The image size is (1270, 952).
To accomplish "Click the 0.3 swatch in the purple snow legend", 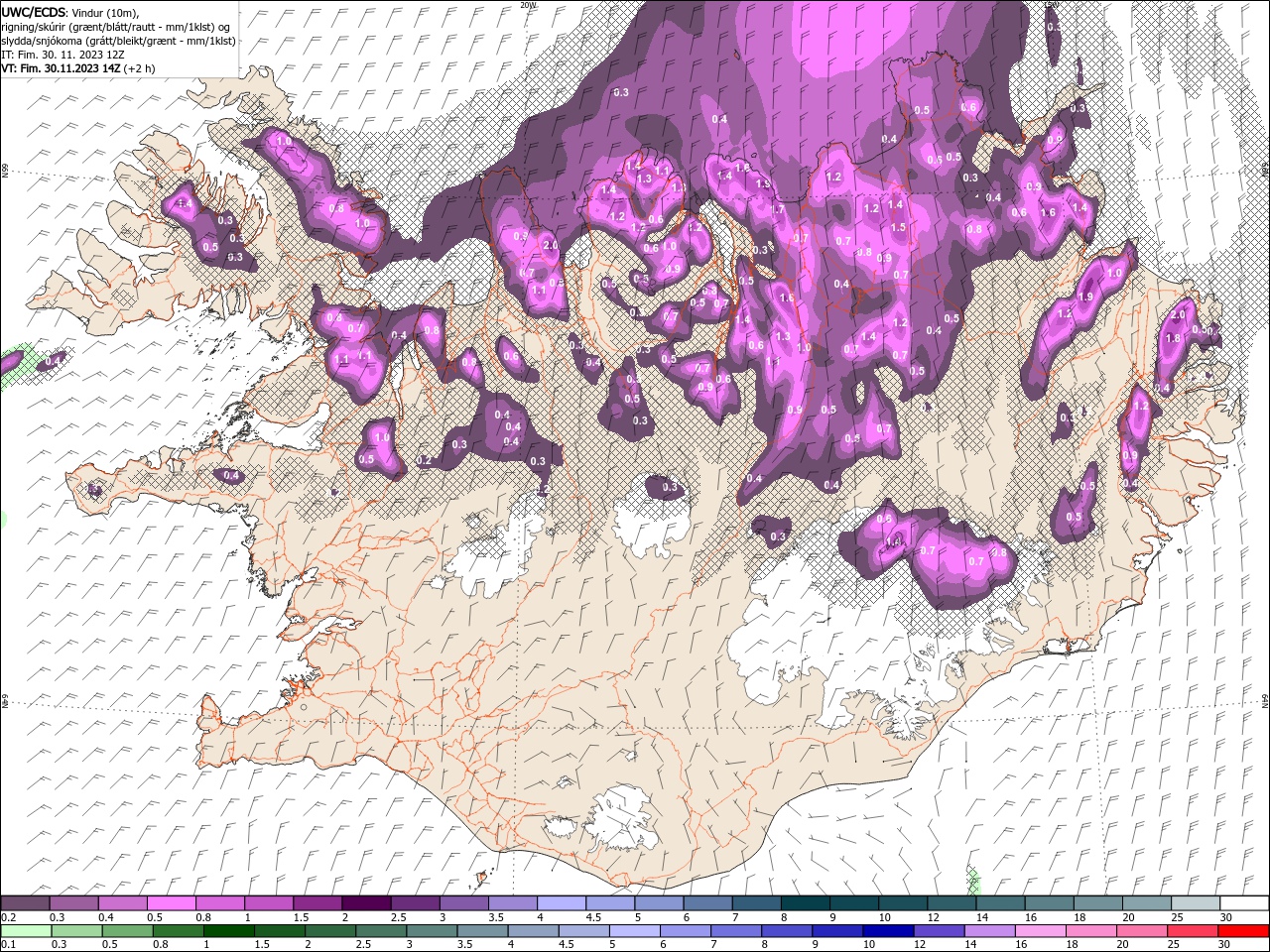I will pos(73,903).
